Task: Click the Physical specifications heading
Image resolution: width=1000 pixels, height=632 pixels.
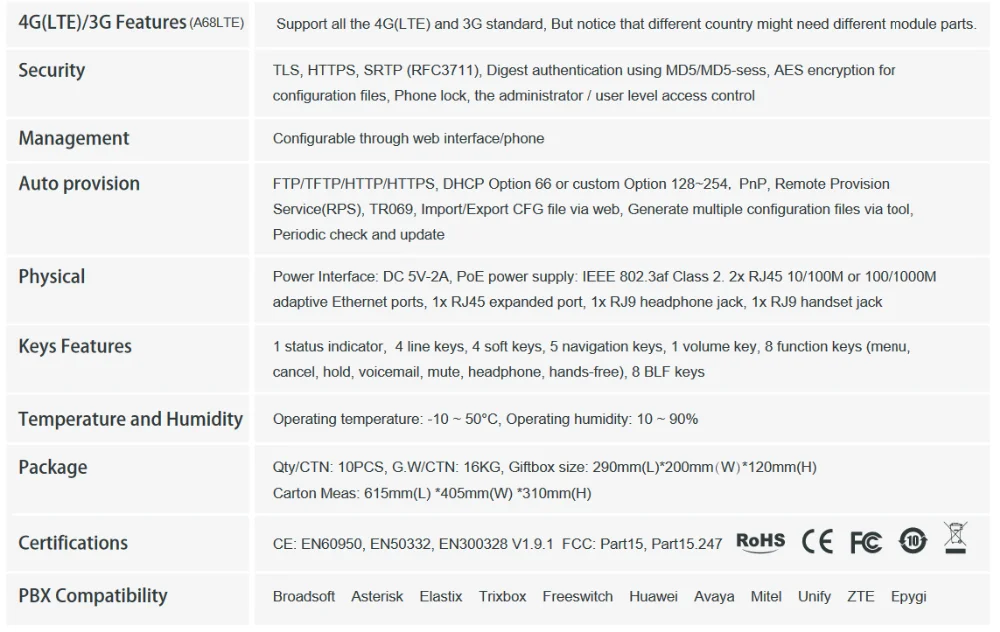Action: pyautogui.click(x=52, y=277)
